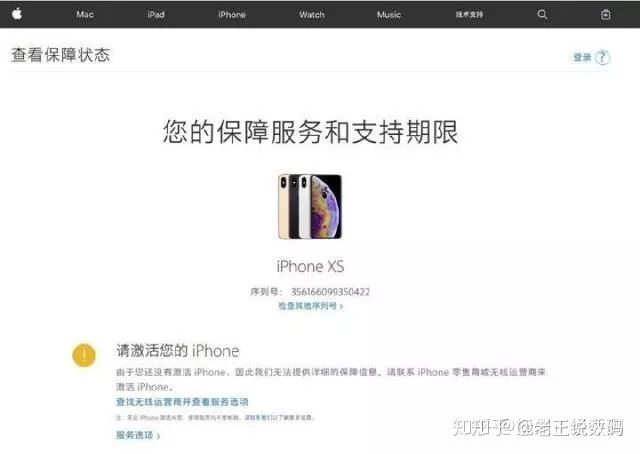This screenshot has height=454, width=640.
Task: Open the 查找无线运营商并查看服务选项 link
Action: 182,402
